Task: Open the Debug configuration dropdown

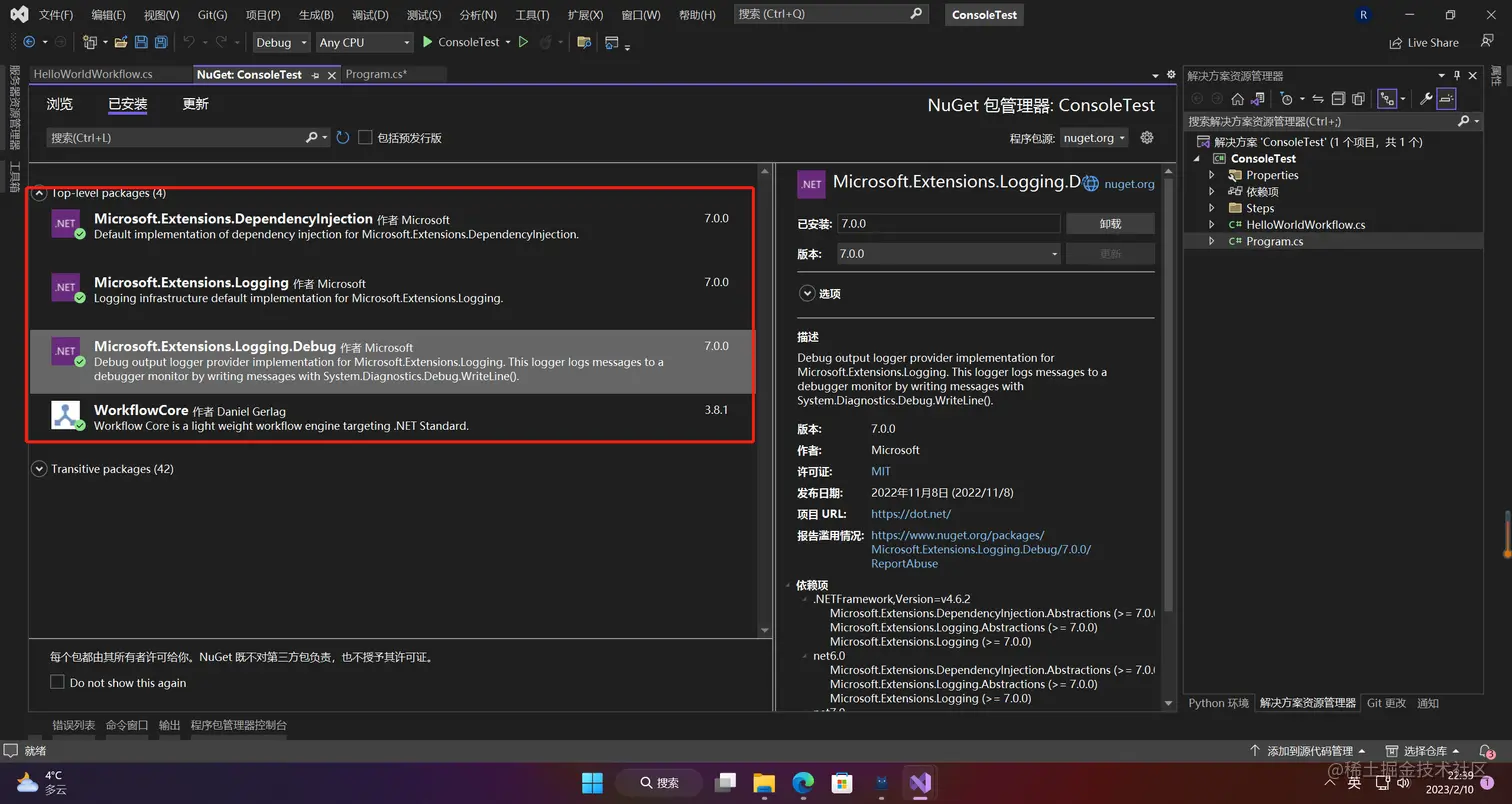Action: 281,42
